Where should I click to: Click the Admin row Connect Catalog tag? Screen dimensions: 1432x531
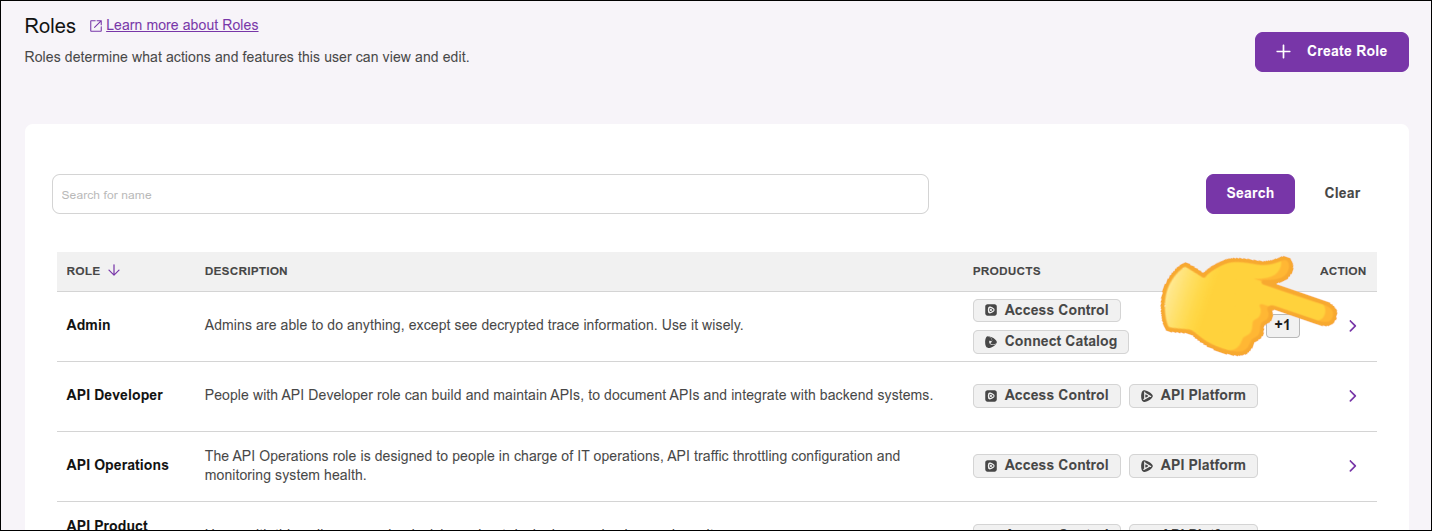click(1050, 341)
